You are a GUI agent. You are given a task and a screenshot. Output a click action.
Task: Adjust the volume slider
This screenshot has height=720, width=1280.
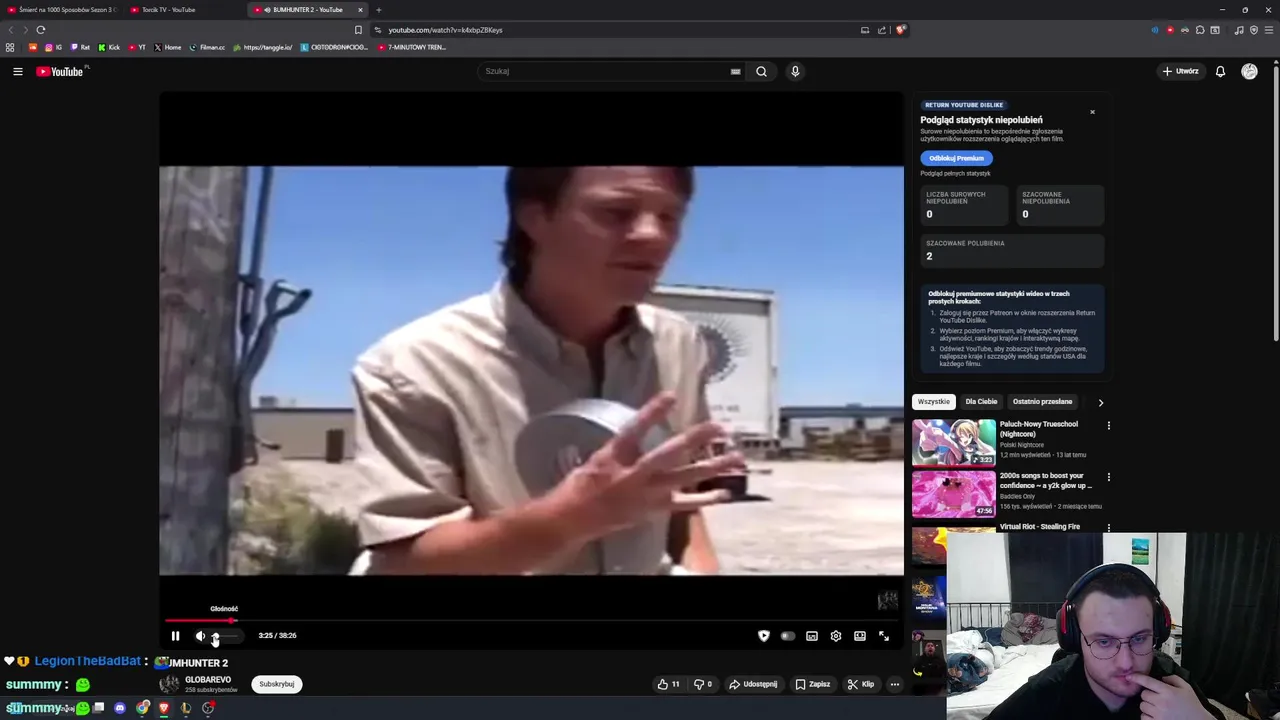[x=226, y=636]
